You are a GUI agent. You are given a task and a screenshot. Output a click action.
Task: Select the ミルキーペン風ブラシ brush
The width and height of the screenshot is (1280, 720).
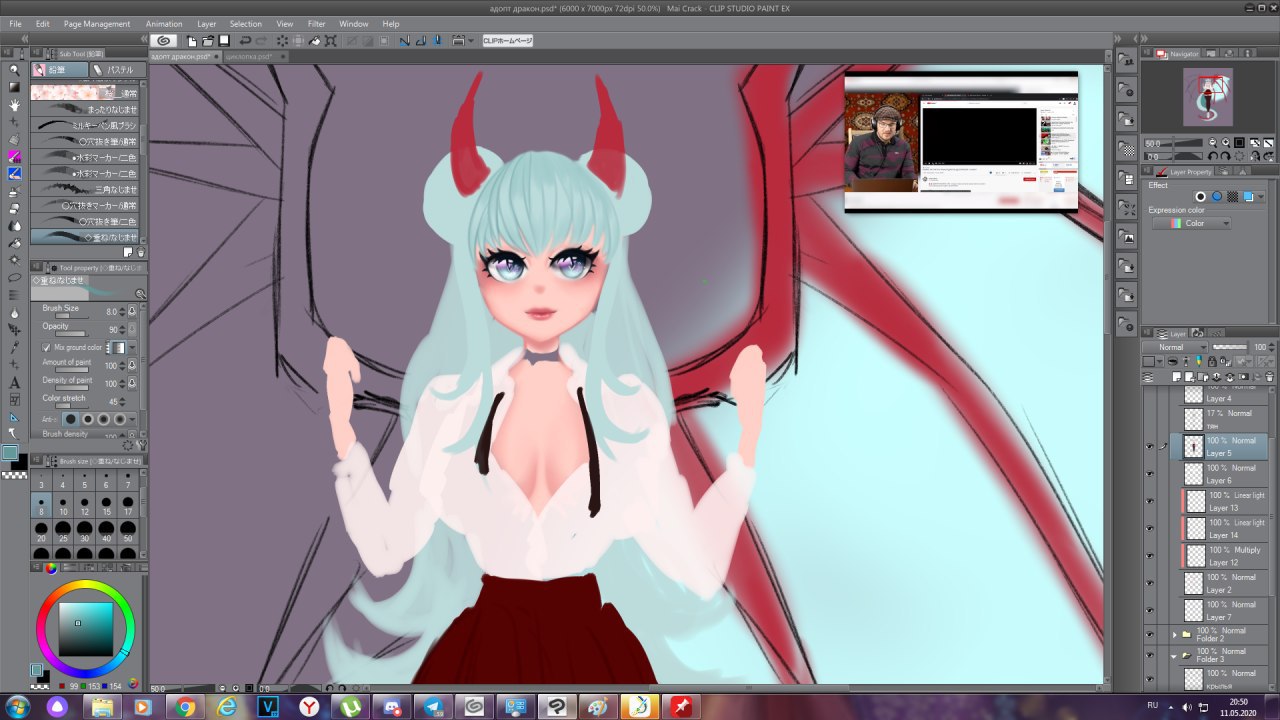point(85,125)
